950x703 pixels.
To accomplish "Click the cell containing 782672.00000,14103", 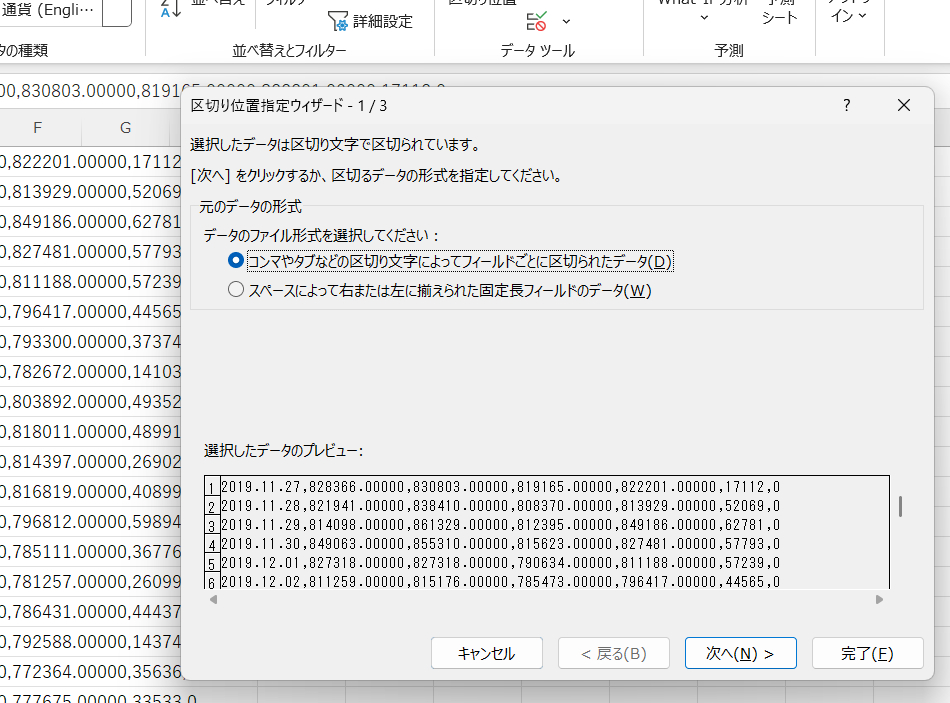I will tap(91, 371).
